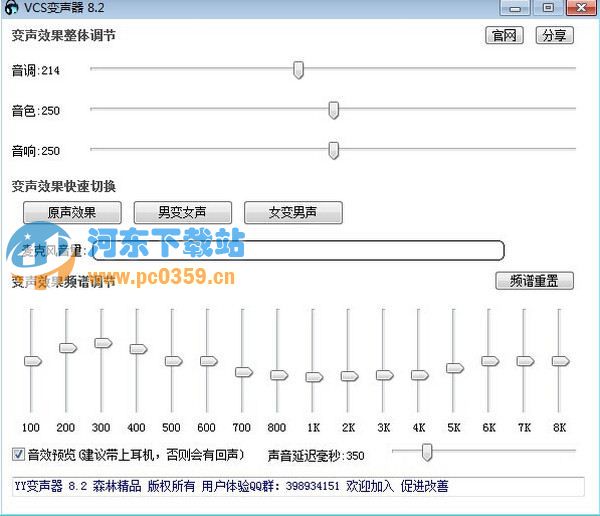Screen dimensions: 600x516
Task: Select the 原声效果 original voice preset
Action: click(72, 212)
